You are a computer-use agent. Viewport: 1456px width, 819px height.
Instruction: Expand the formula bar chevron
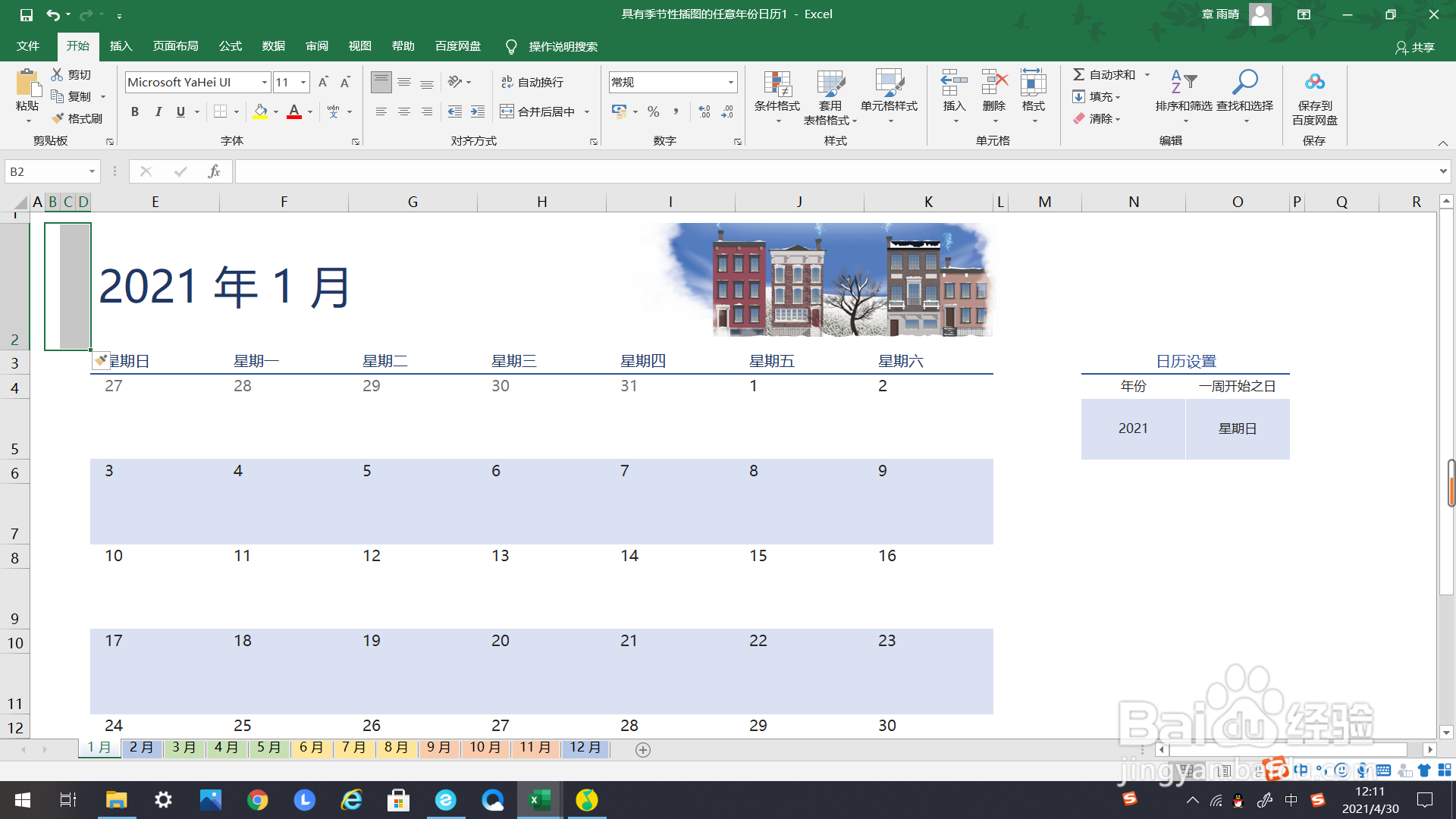point(1443,171)
